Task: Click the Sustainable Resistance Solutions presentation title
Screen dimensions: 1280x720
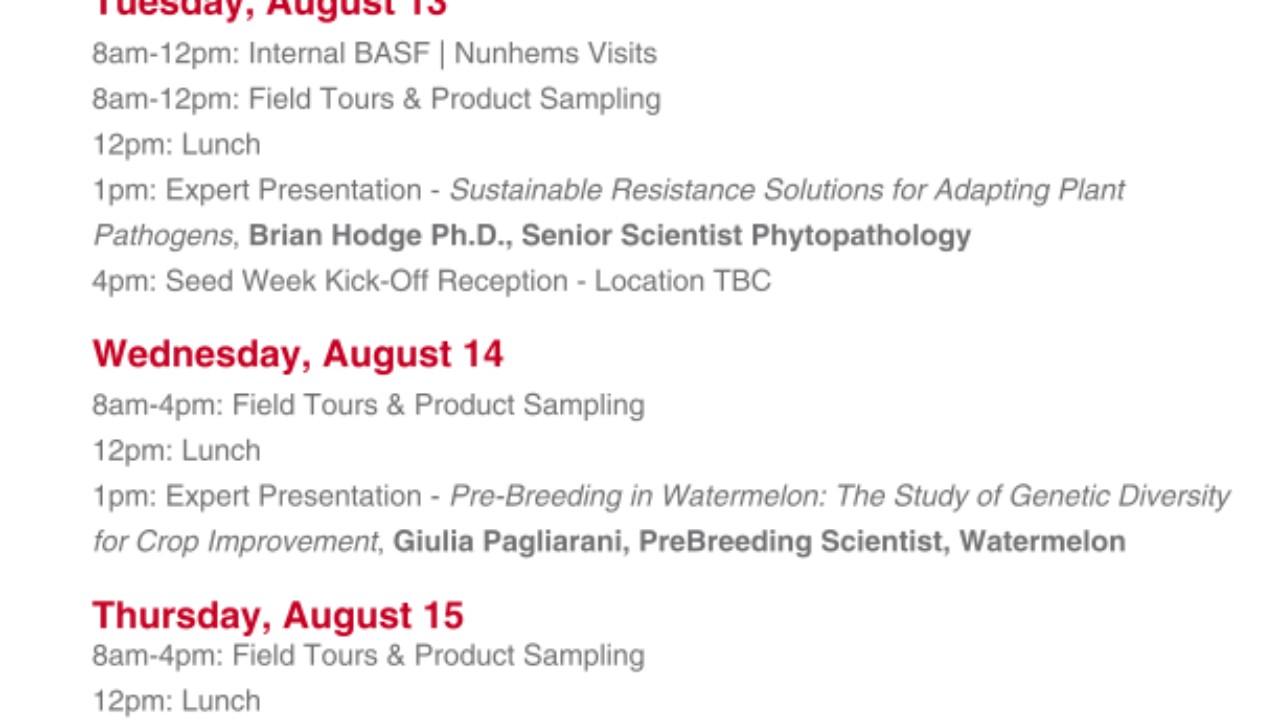Action: [610, 212]
